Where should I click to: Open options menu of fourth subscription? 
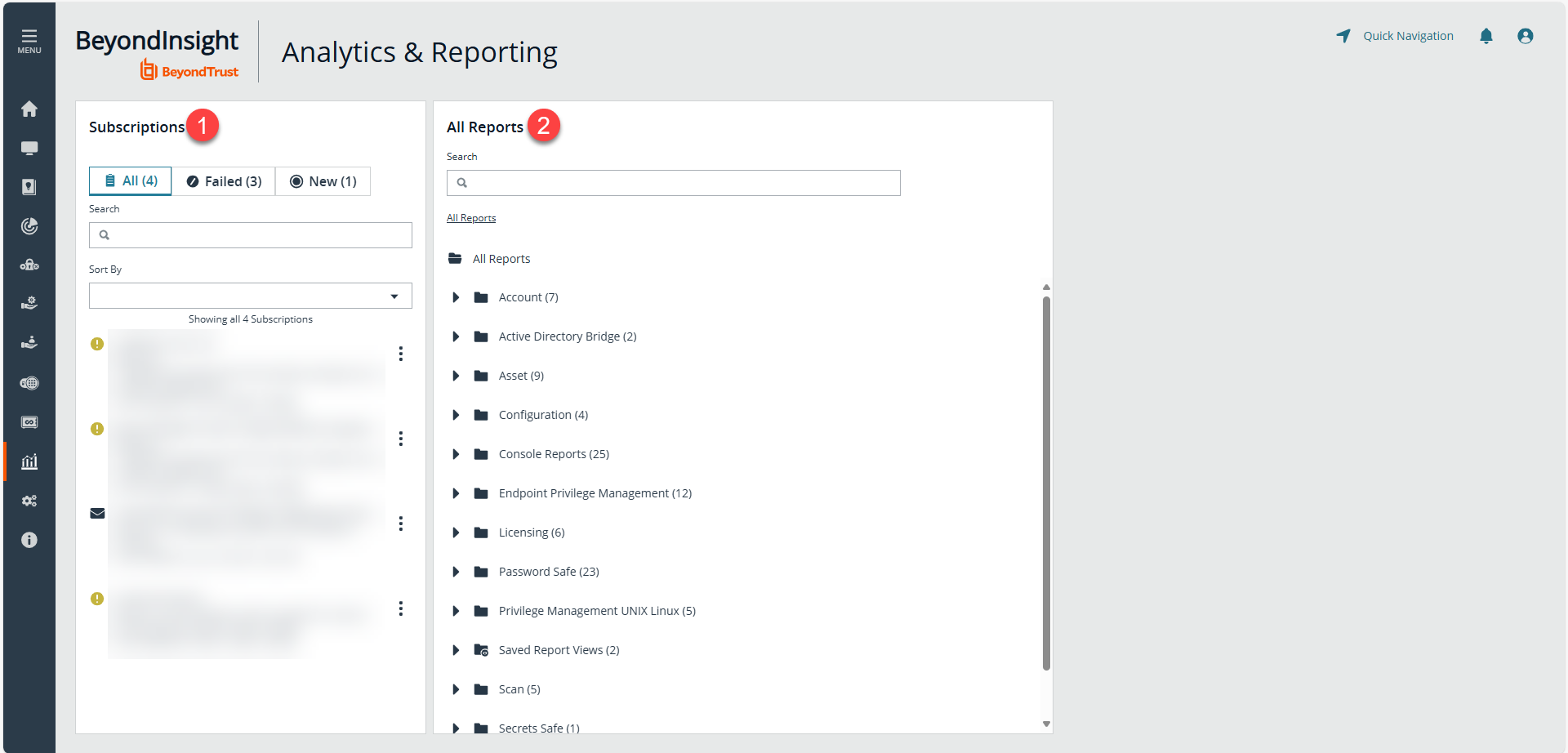tap(401, 608)
